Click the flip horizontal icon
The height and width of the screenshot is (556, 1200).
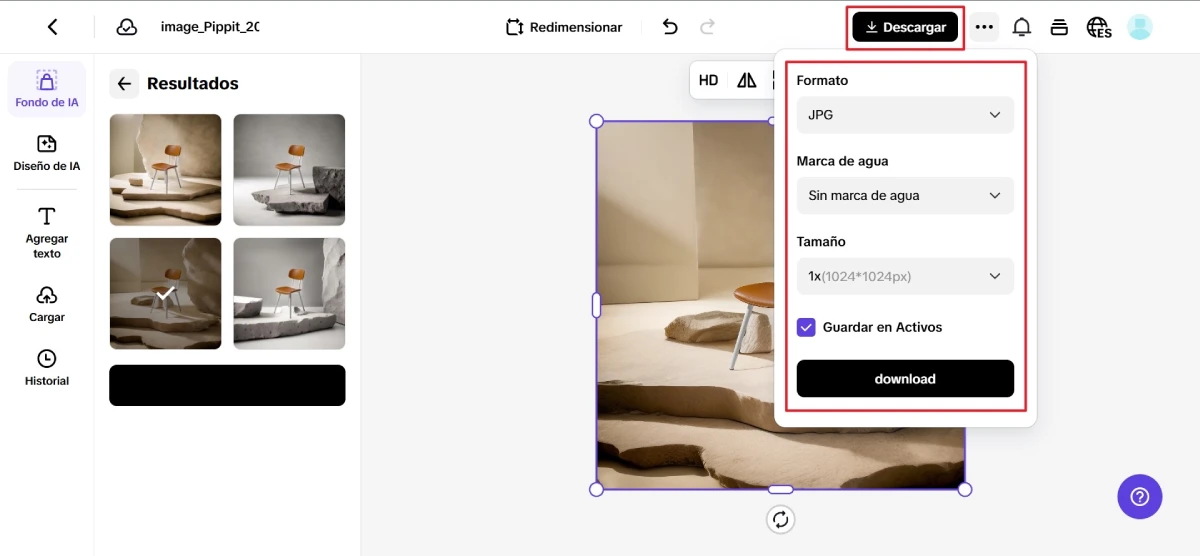point(747,80)
